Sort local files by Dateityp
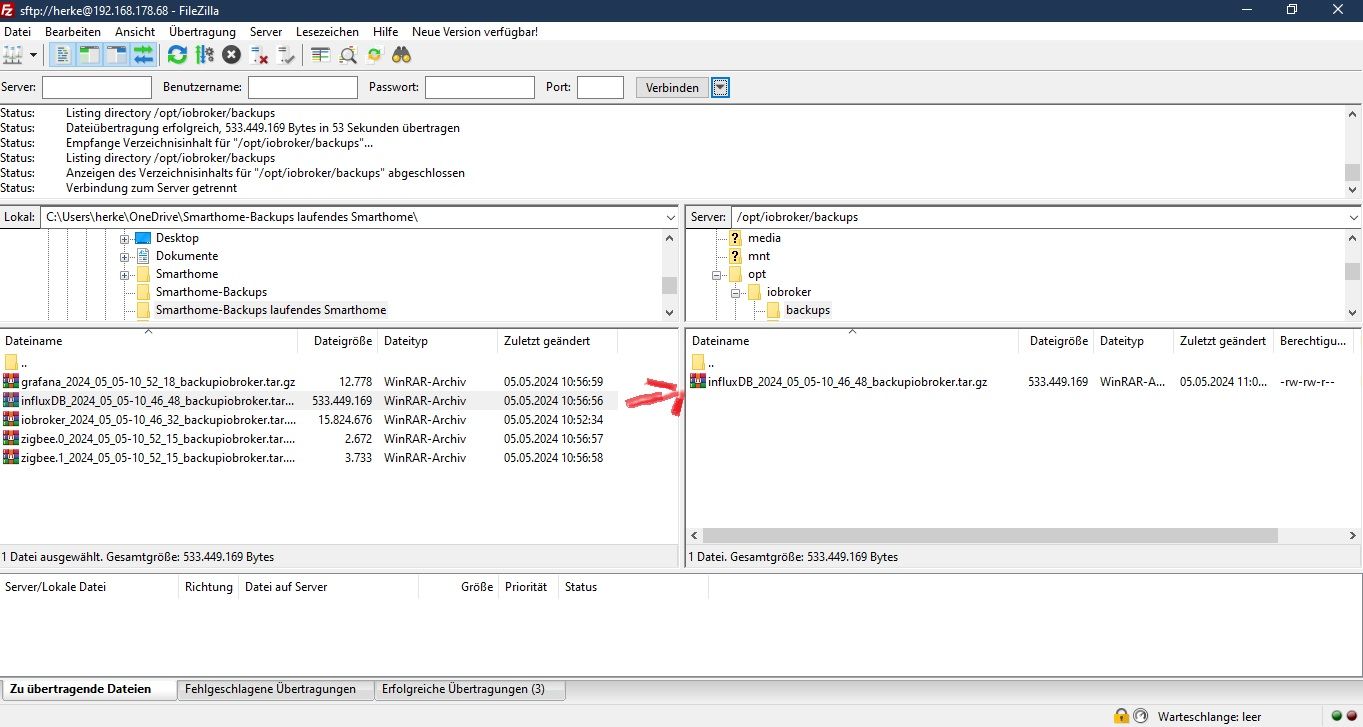The image size is (1363, 727). pyautogui.click(x=437, y=341)
